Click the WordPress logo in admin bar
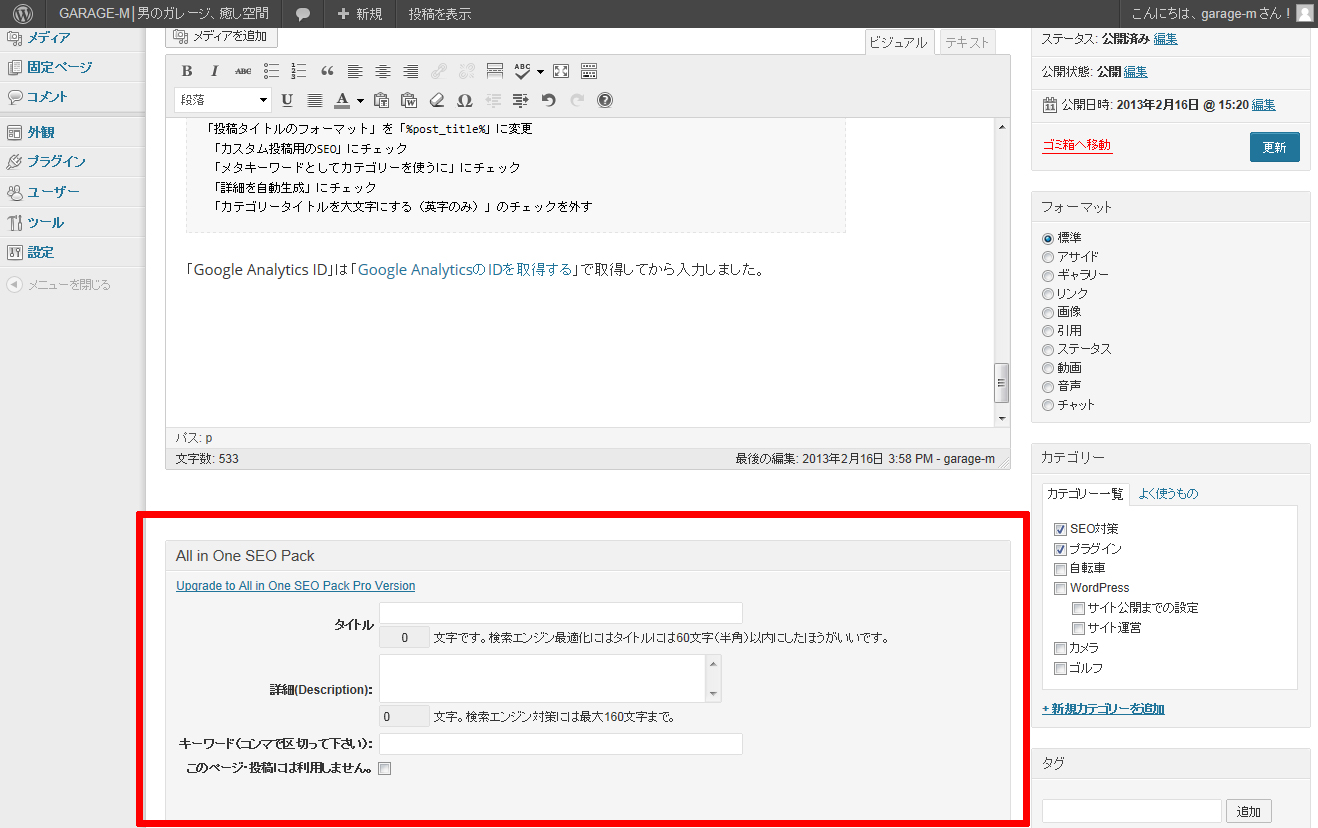Screen dimensions: 1318x828 [23, 14]
